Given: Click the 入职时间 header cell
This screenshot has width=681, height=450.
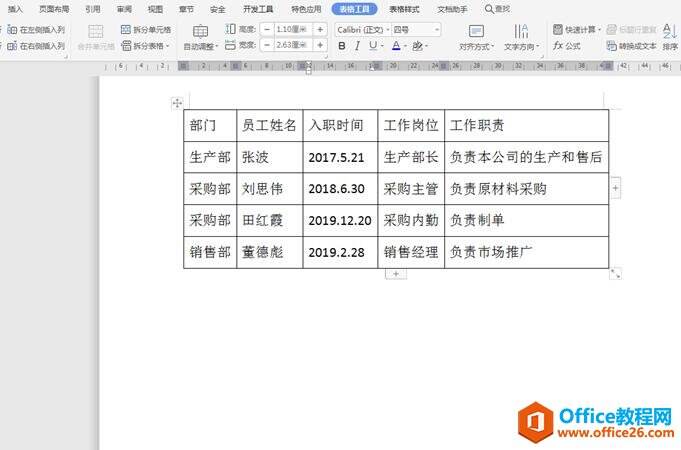Looking at the screenshot, I should (x=340, y=126).
